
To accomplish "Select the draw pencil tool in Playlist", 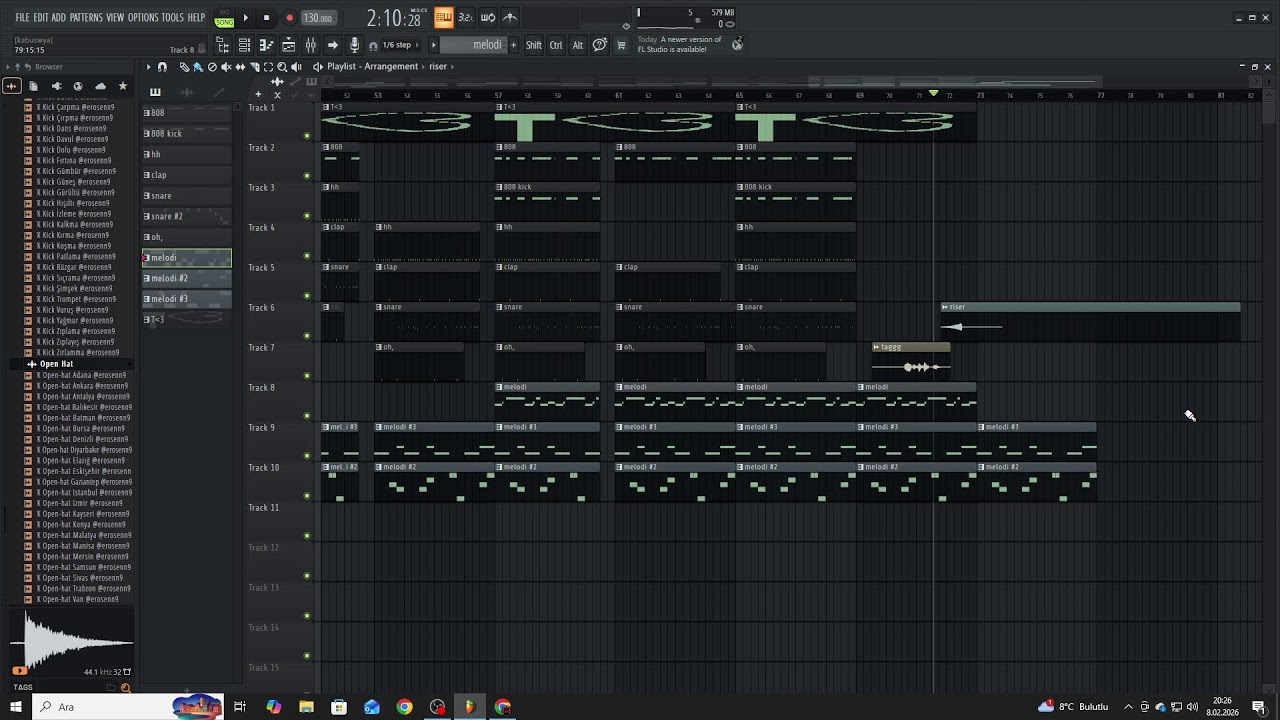I will point(184,67).
